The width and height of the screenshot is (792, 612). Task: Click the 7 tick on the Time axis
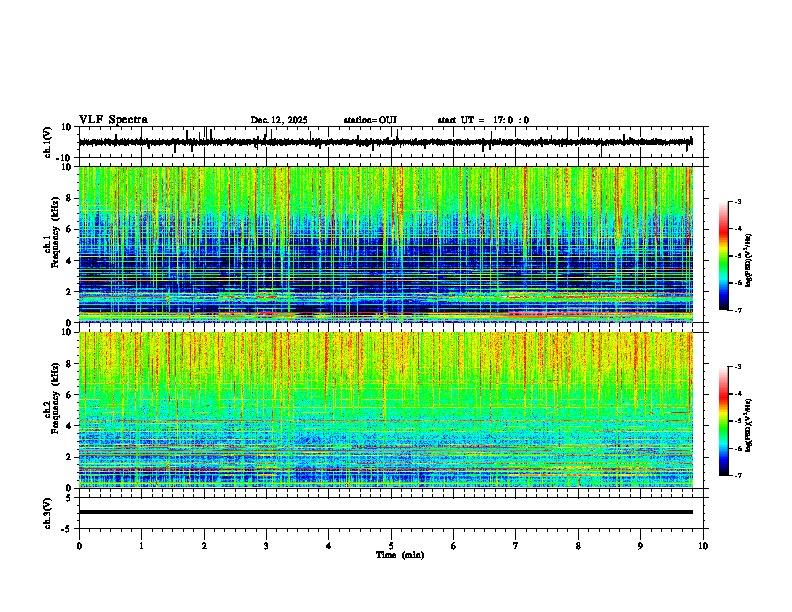(x=516, y=546)
